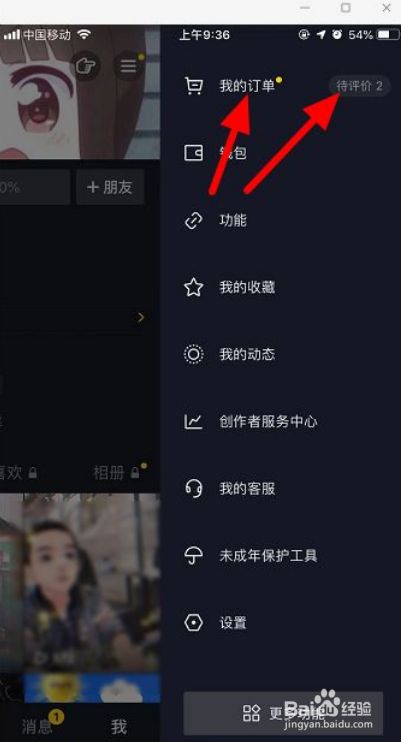Tap the pointing hand icon on profile

click(x=86, y=66)
